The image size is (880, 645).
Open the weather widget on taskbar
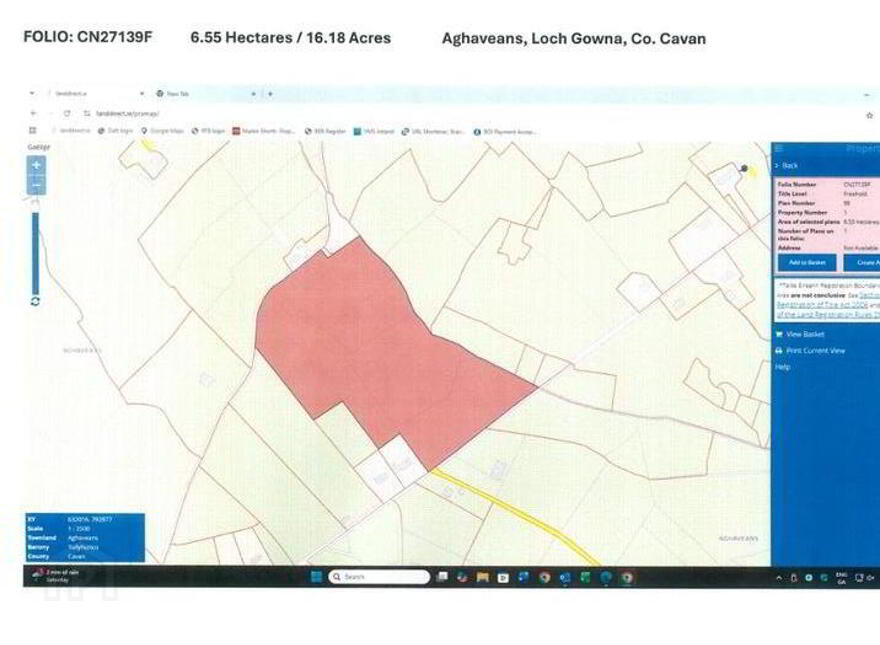point(56,576)
